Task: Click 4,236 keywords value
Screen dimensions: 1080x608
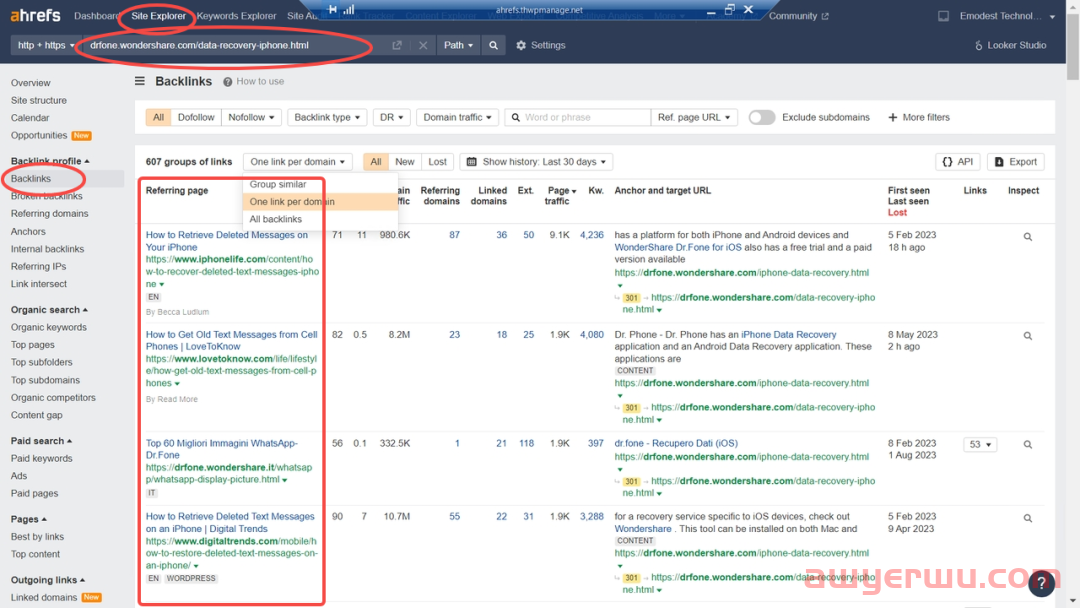Action: (592, 235)
